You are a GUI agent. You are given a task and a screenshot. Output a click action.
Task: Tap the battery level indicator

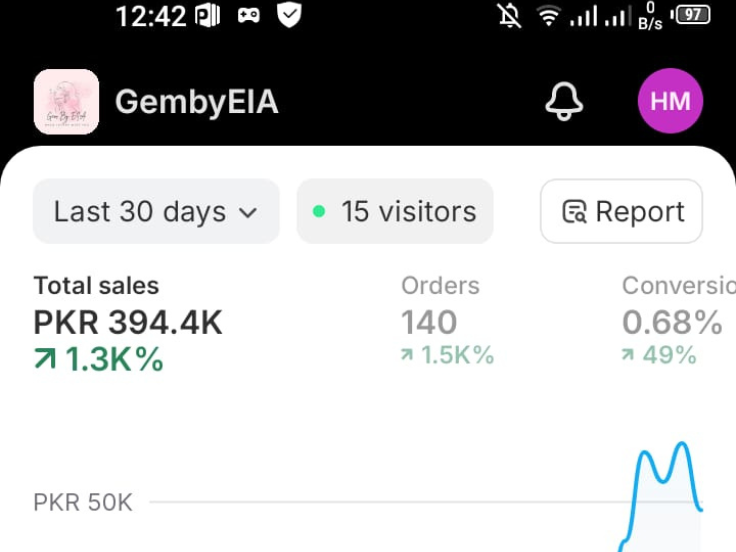pos(693,15)
